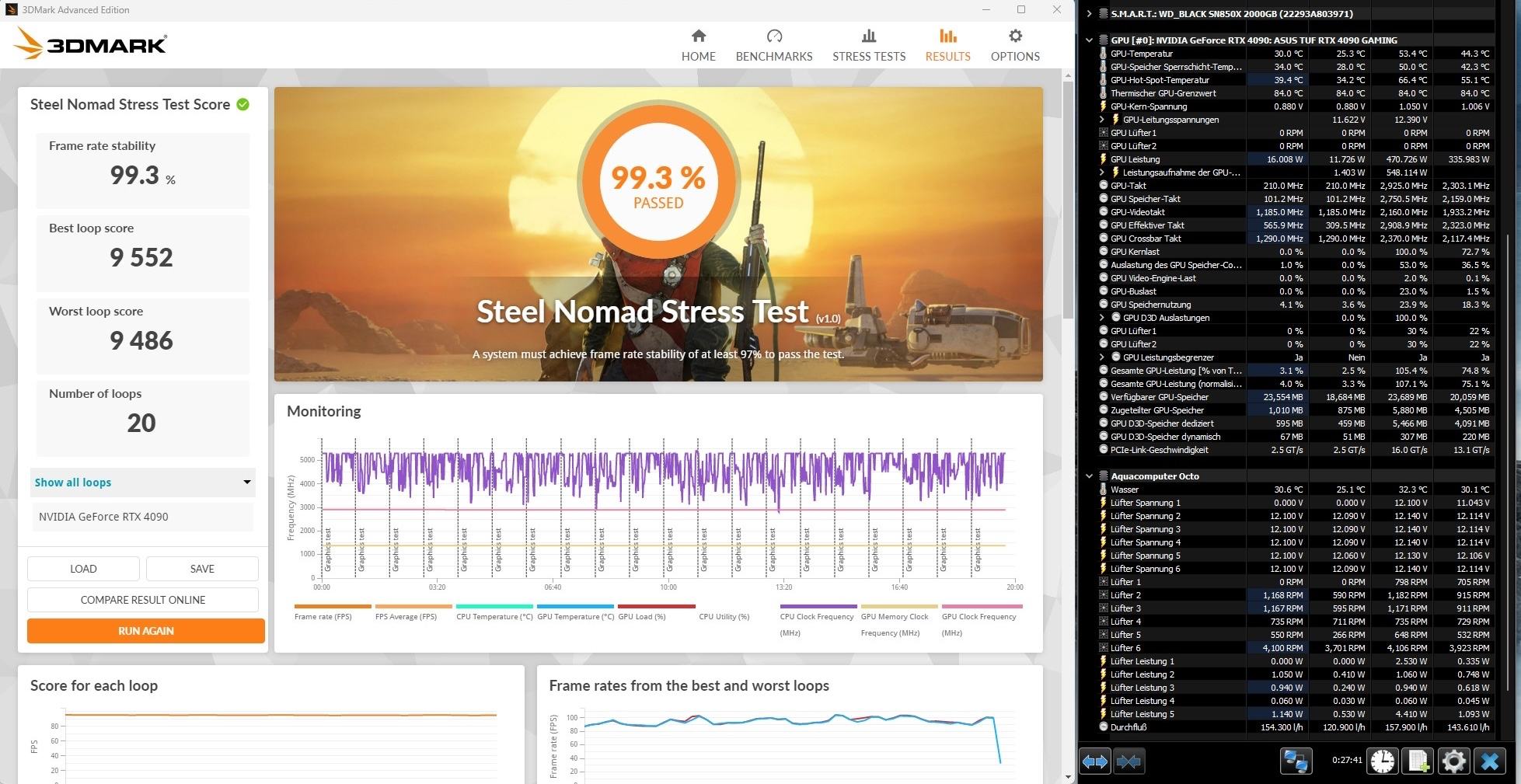
Task: Open the Benchmarks gauge icon
Action: 774,36
